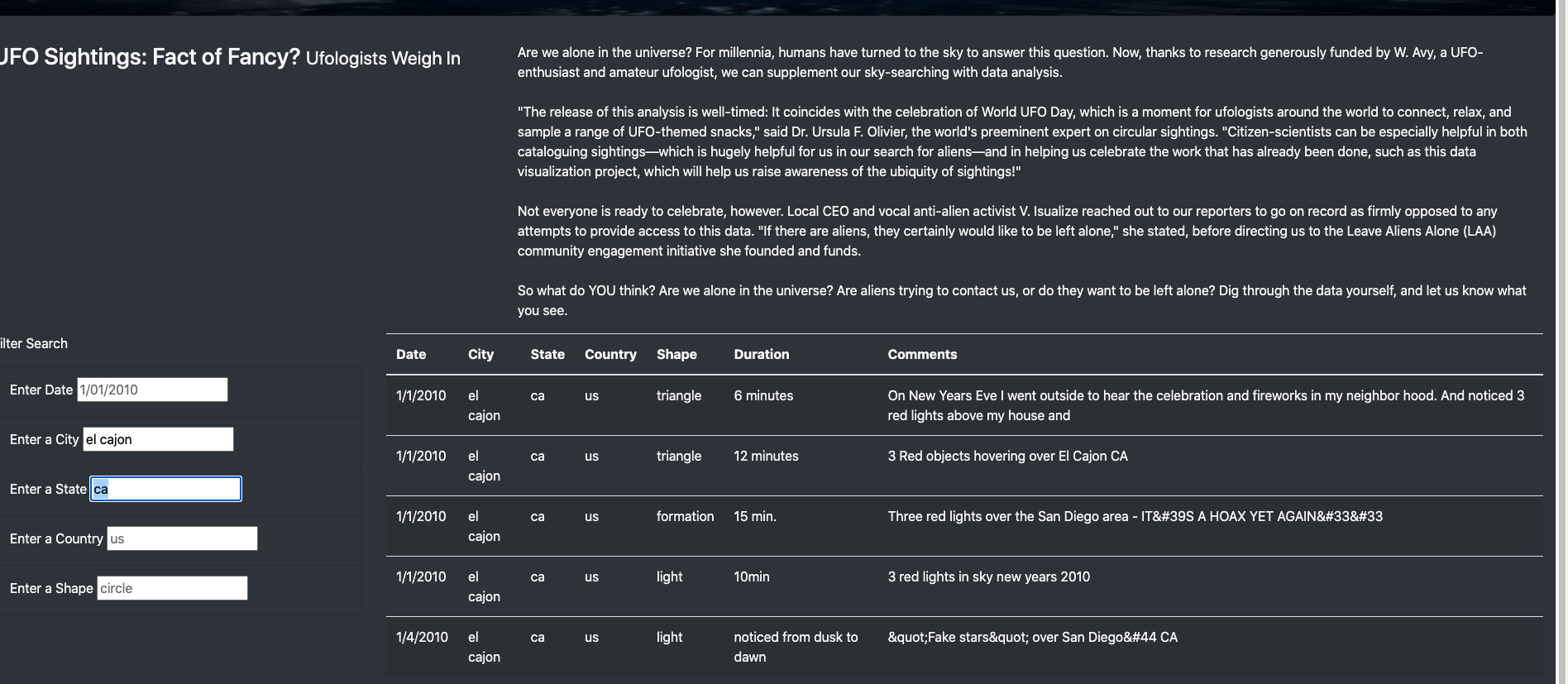Image resolution: width=1568 pixels, height=684 pixels.
Task: Click the State column header
Action: click(x=547, y=354)
